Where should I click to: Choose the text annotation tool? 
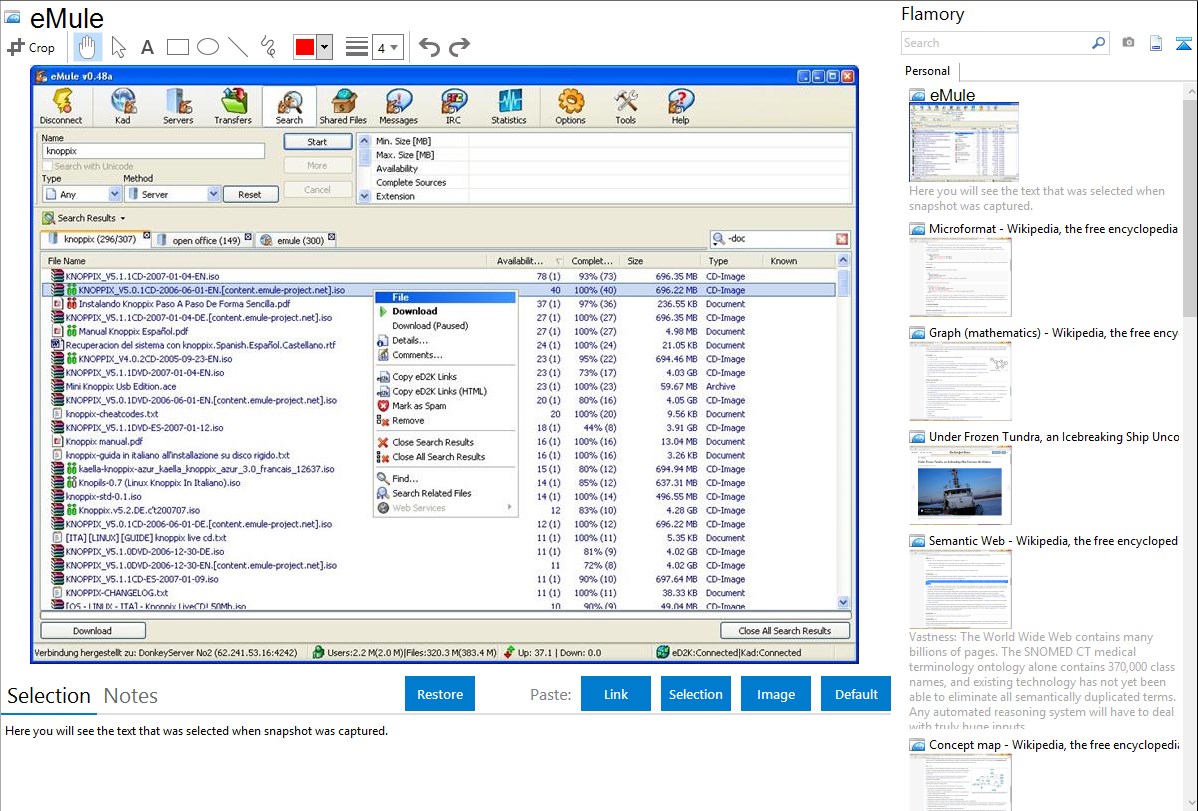click(147, 47)
